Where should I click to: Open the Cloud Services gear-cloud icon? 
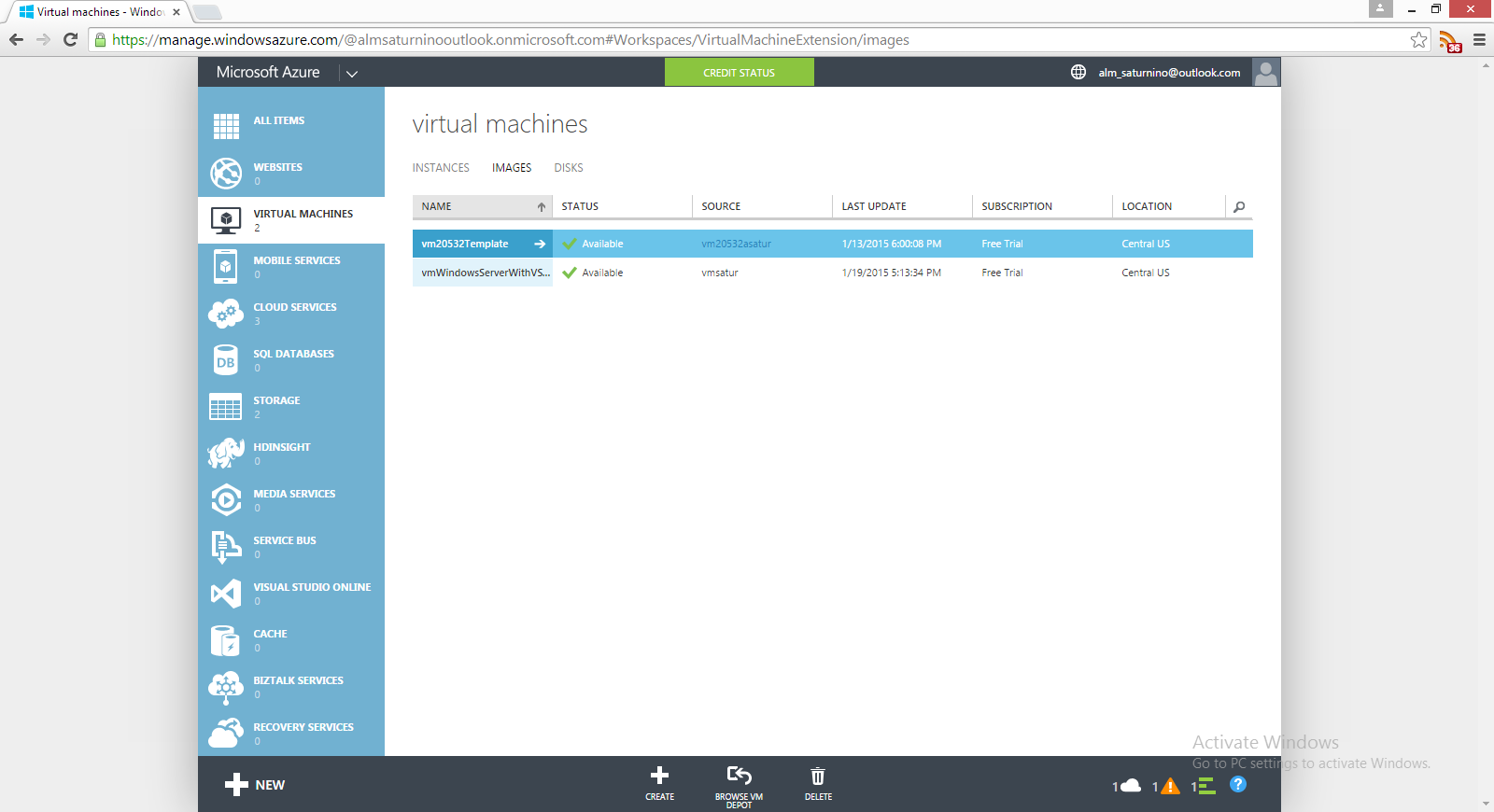click(226, 314)
